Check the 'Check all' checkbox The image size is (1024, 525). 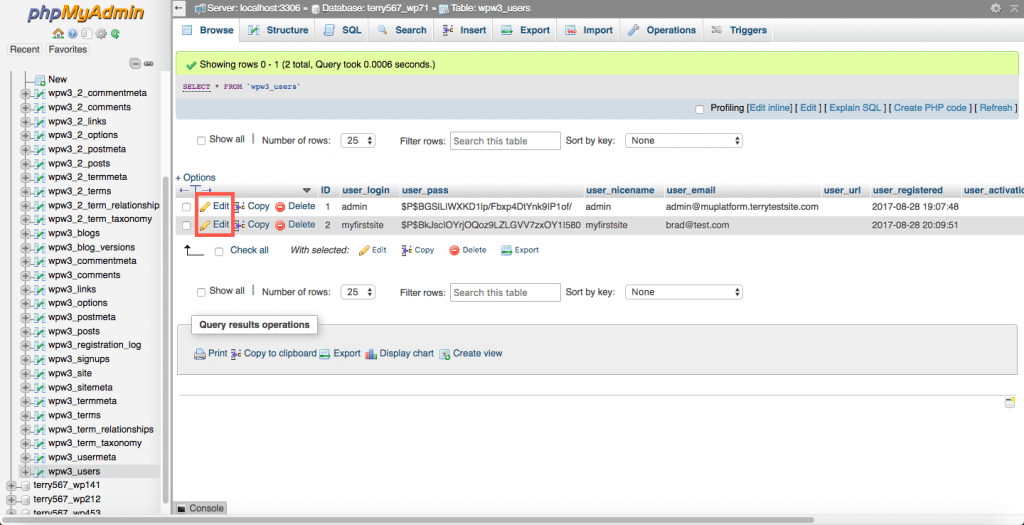pos(219,251)
